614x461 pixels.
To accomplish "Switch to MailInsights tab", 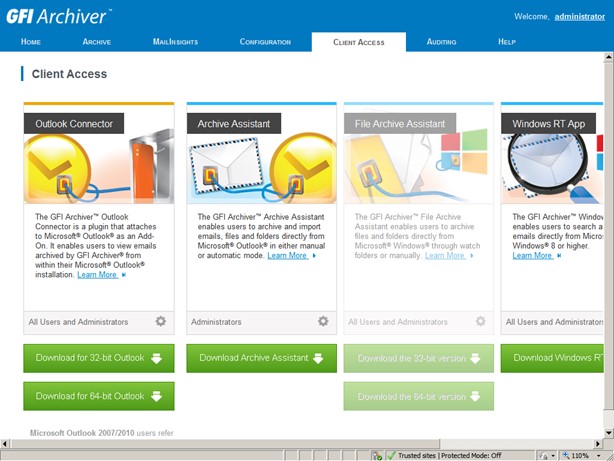I will coord(175,42).
